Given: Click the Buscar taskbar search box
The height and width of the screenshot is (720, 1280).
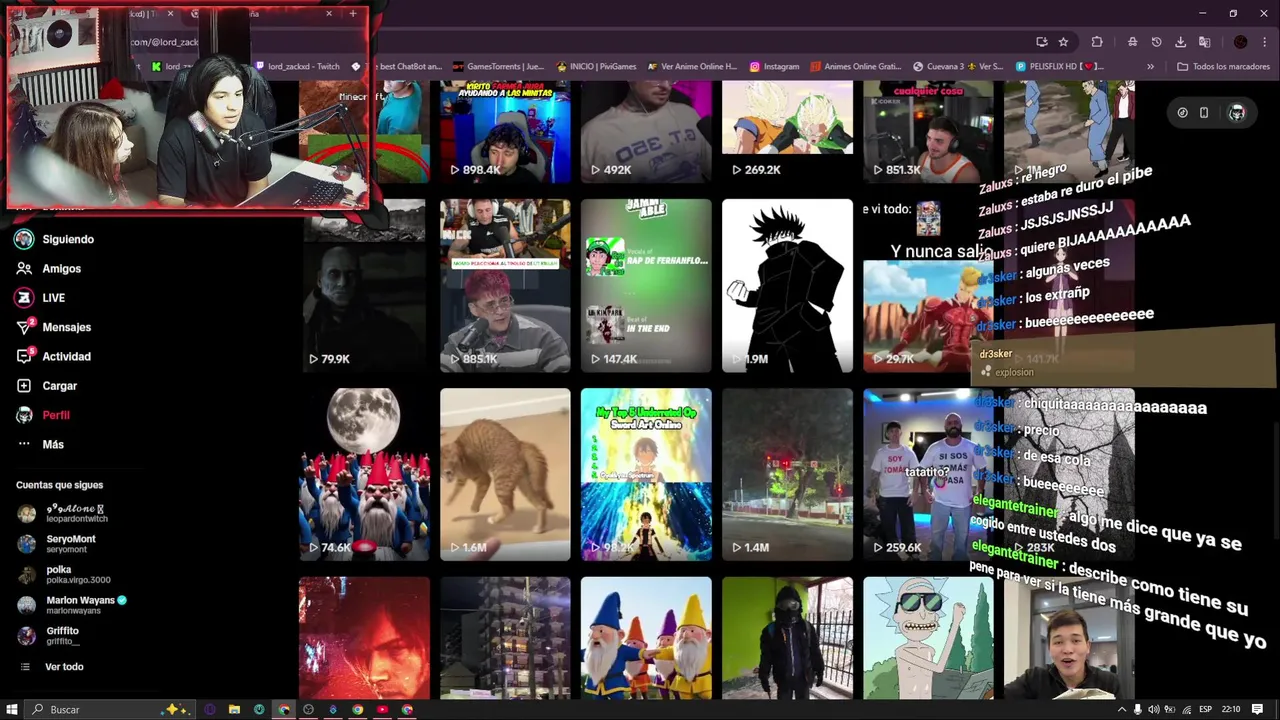Looking at the screenshot, I should click(x=110, y=709).
